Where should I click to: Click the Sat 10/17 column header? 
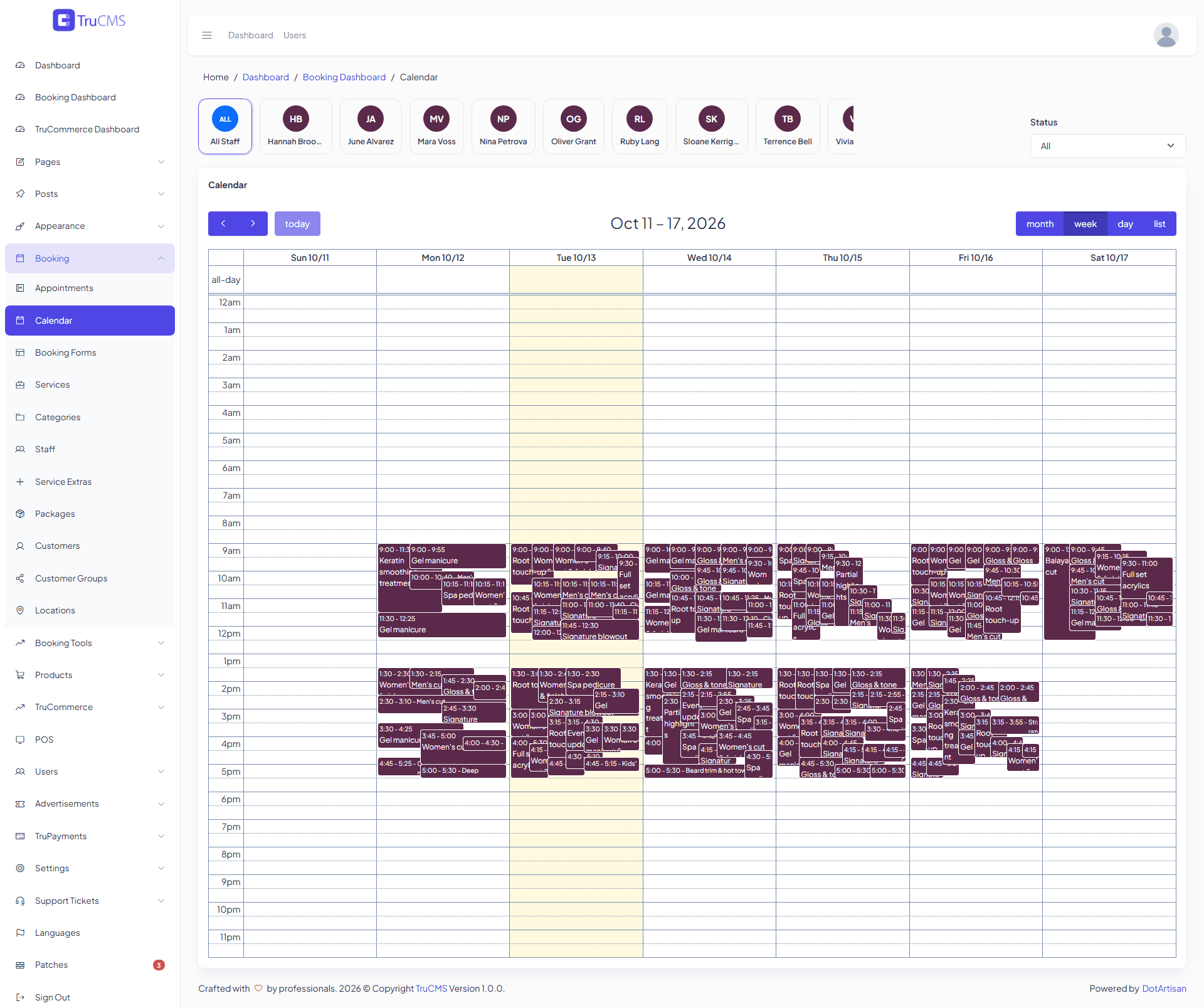tap(1109, 258)
